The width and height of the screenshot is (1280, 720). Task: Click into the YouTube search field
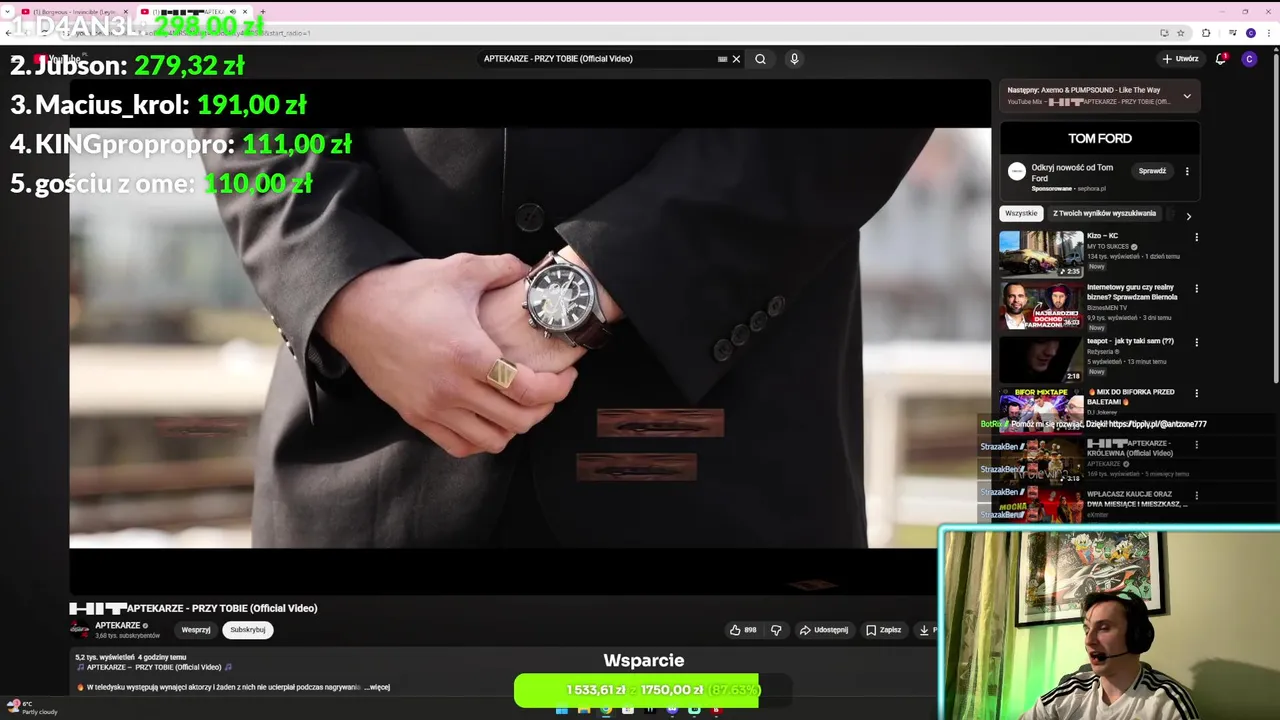598,59
